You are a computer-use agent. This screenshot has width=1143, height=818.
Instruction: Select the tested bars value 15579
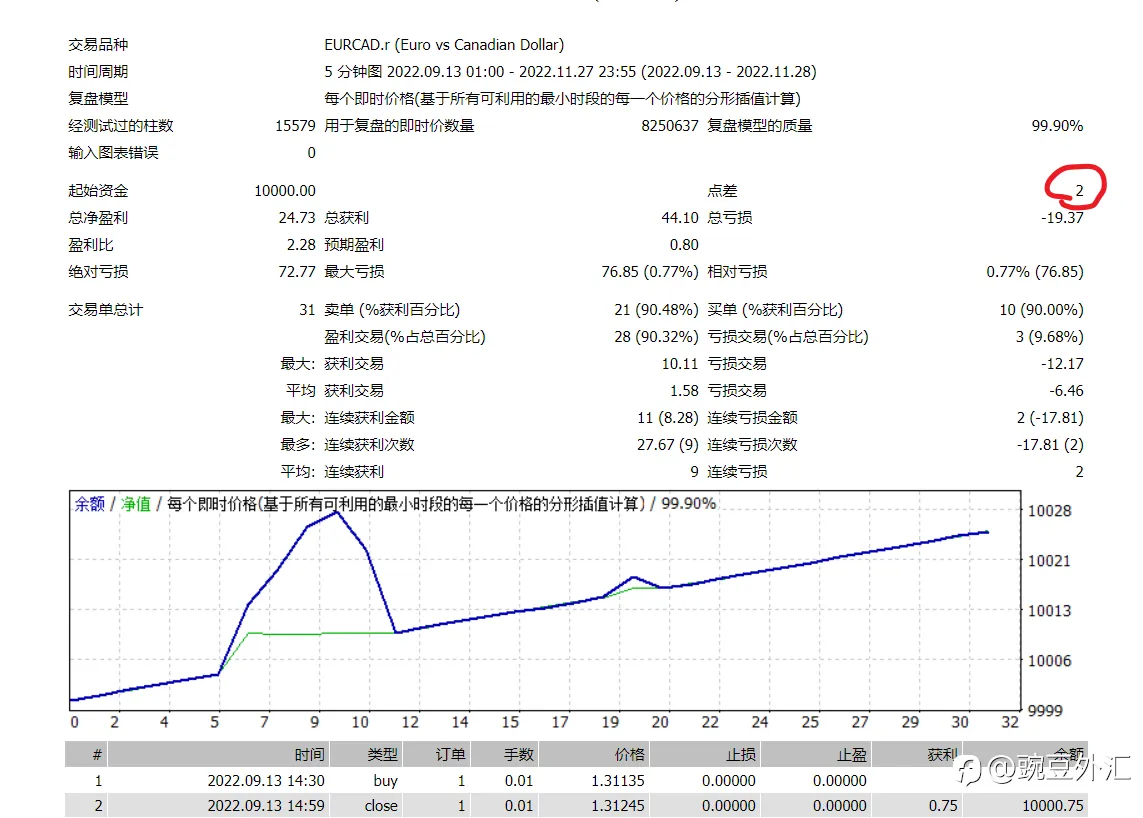295,125
